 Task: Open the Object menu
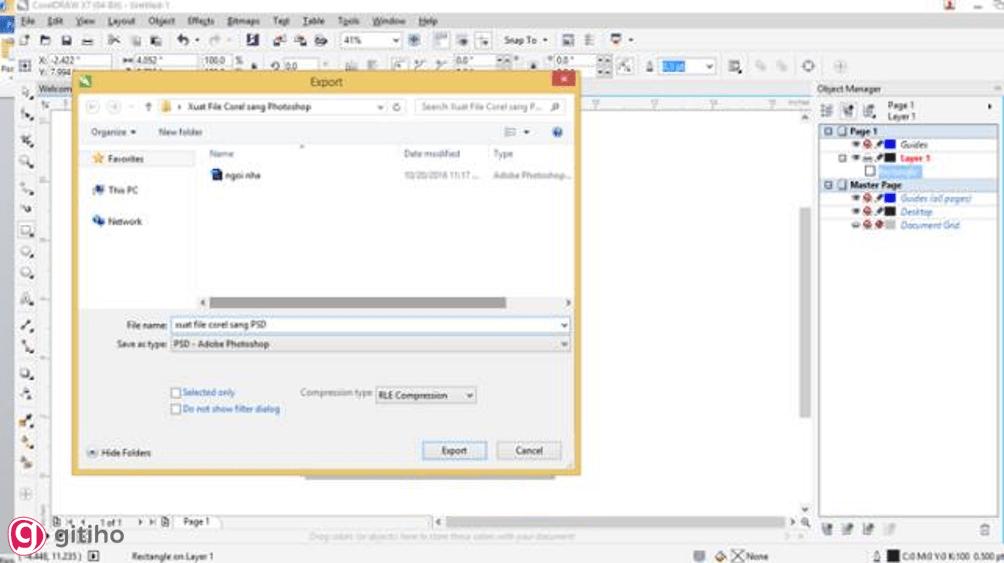pyautogui.click(x=161, y=21)
